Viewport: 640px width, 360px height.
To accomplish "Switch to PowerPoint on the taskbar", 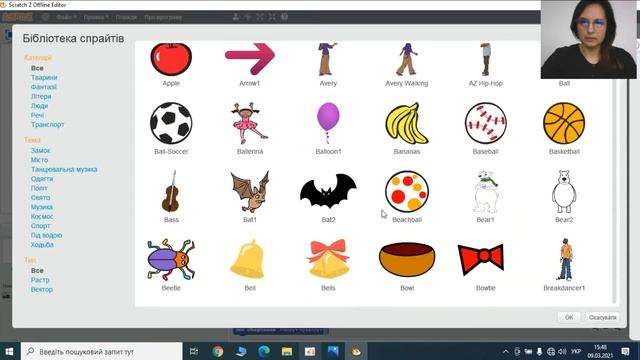I will (310, 351).
